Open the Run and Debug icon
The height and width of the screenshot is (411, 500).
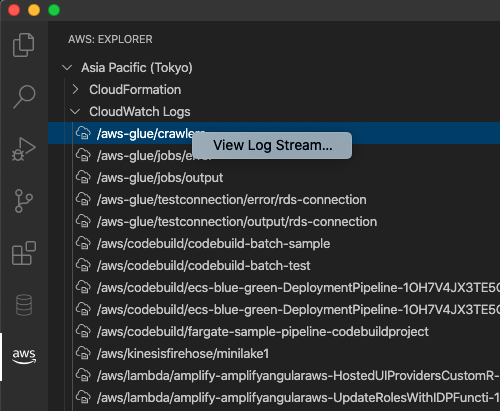point(23,149)
